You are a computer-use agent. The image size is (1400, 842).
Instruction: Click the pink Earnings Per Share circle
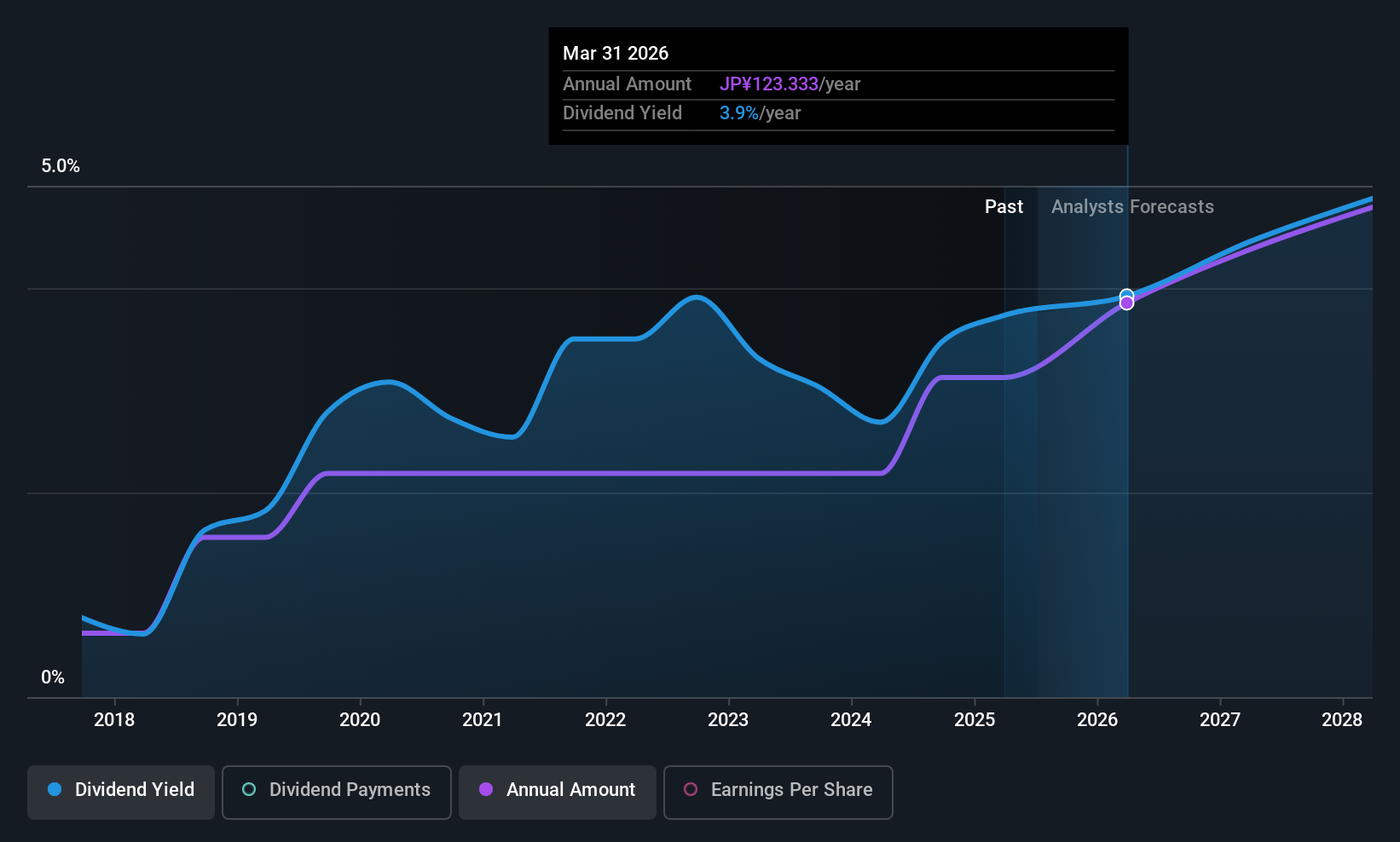coord(691,789)
